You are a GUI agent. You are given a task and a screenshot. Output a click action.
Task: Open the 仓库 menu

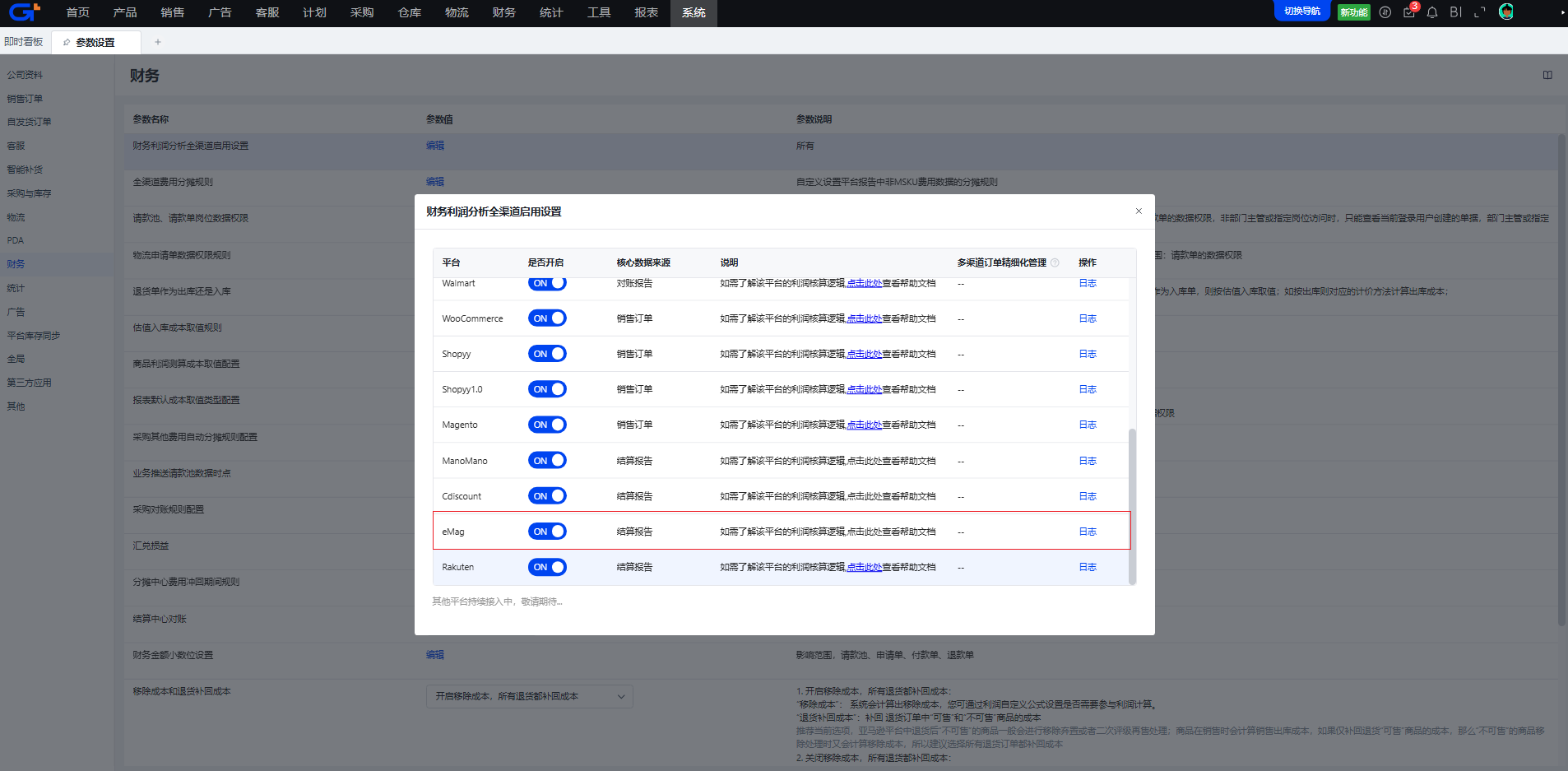410,12
